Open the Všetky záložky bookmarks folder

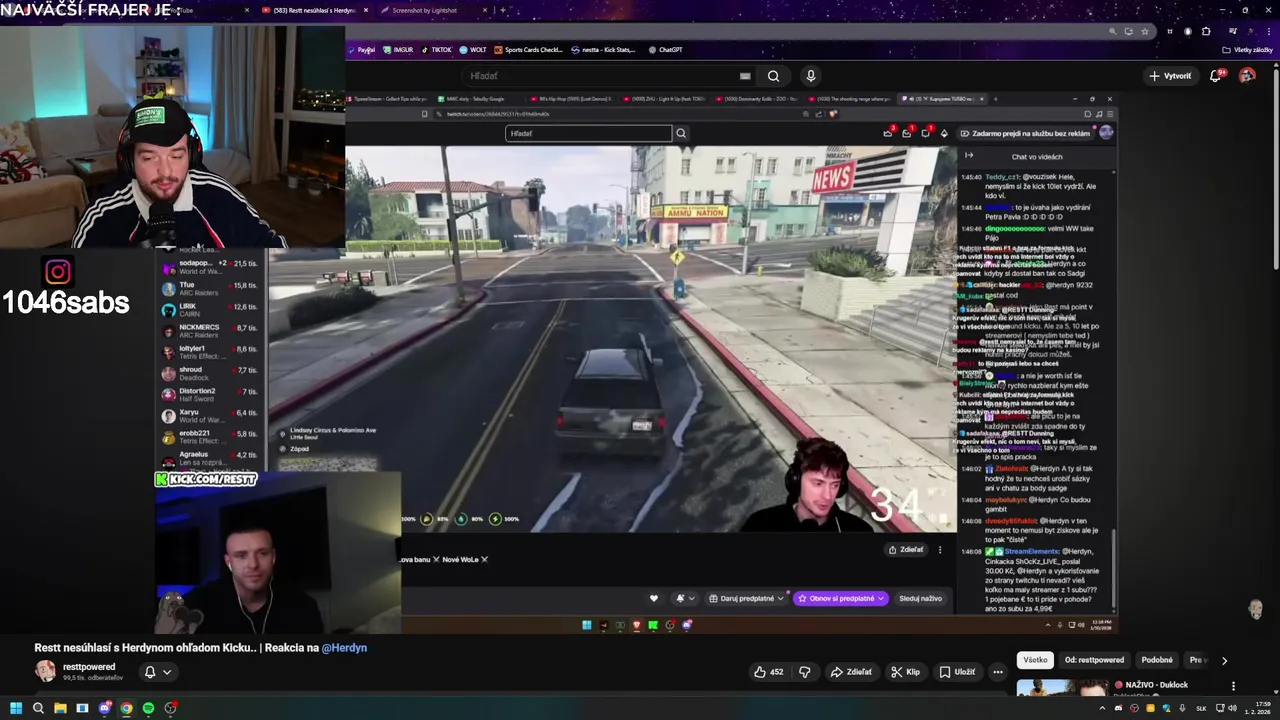point(1248,49)
